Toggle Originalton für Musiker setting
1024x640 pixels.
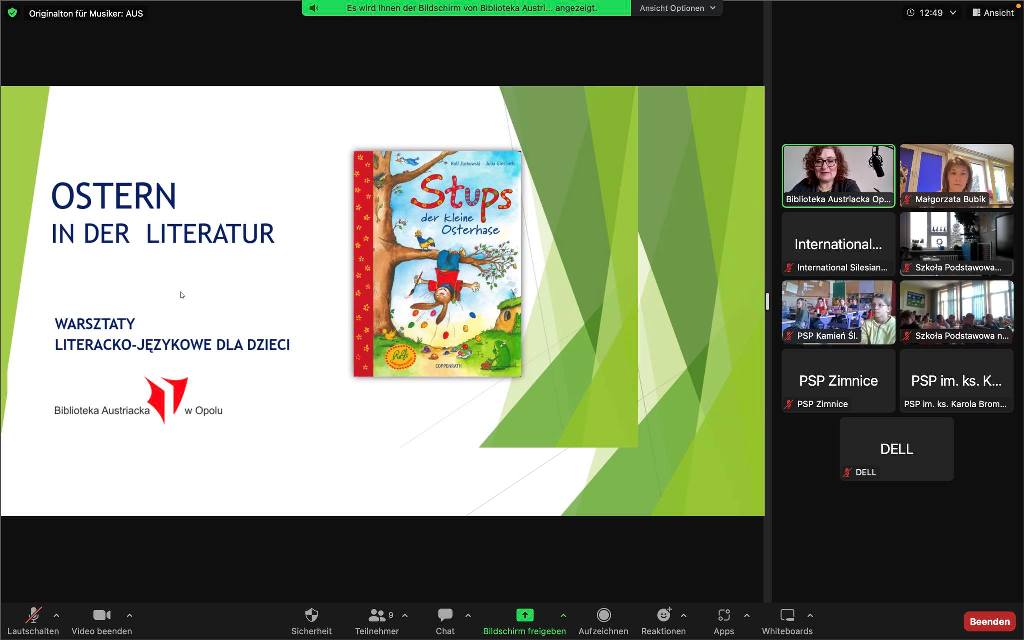coord(85,13)
